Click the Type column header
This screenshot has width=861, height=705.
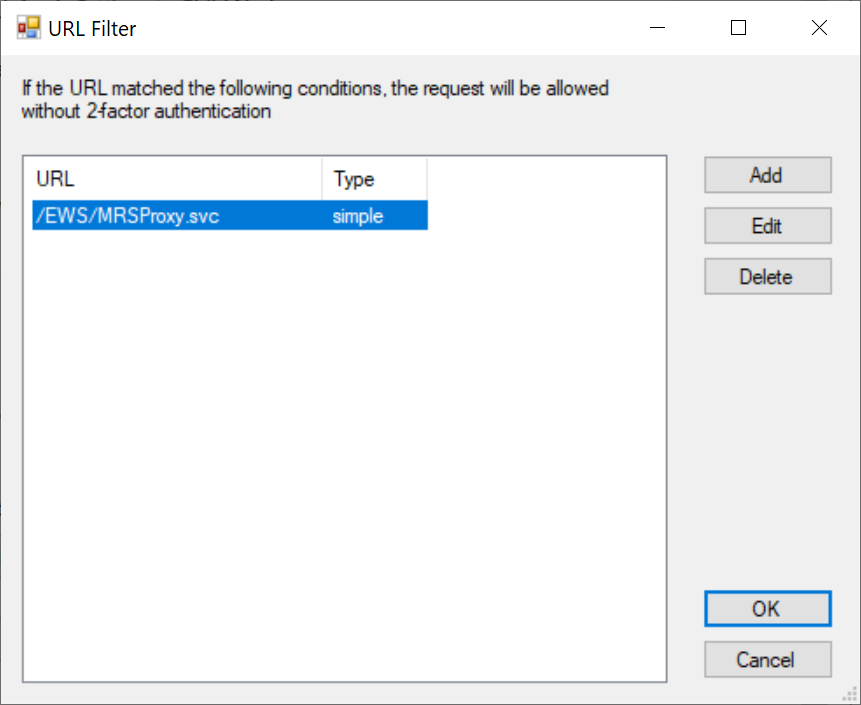click(374, 180)
